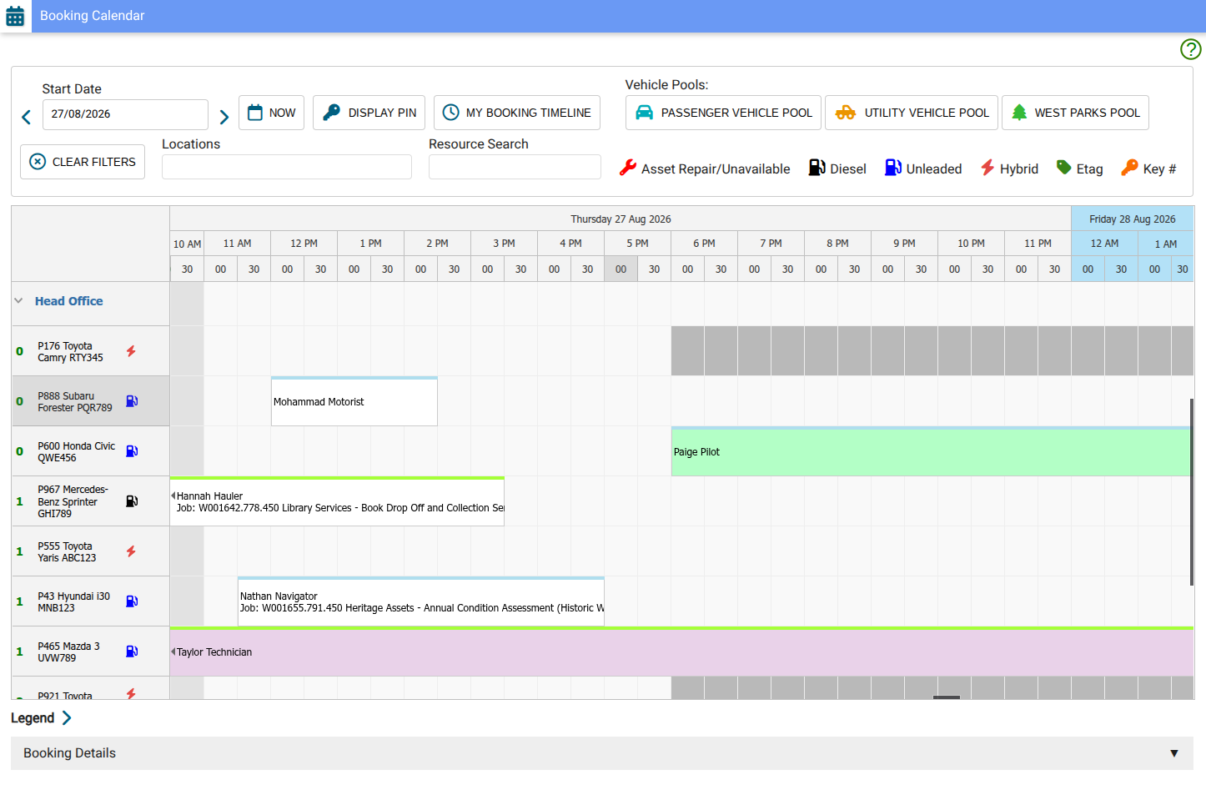Open the green help question mark icon
This screenshot has height=800, width=1206.
coord(1190,49)
